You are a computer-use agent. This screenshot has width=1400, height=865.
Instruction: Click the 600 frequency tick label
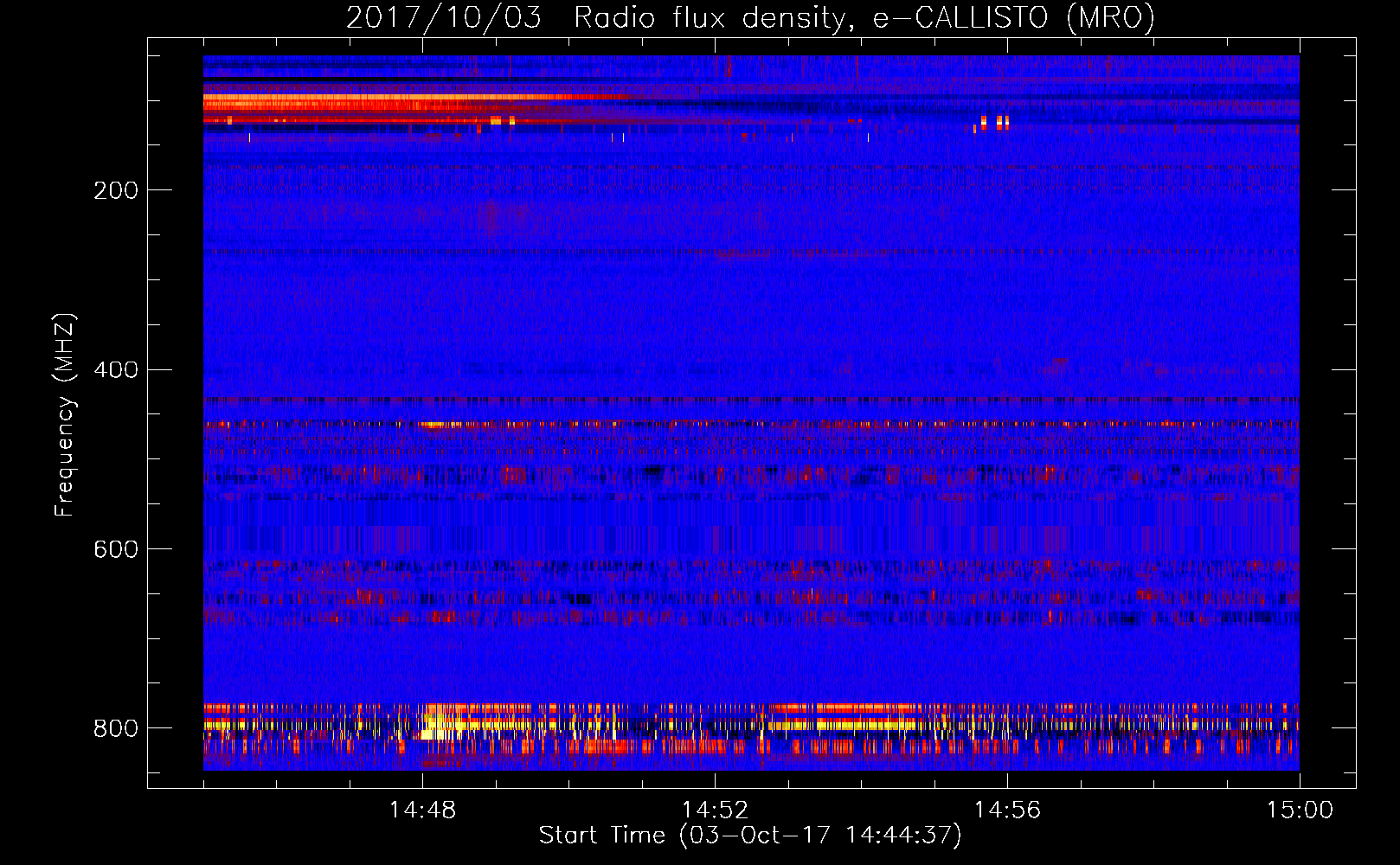click(116, 549)
